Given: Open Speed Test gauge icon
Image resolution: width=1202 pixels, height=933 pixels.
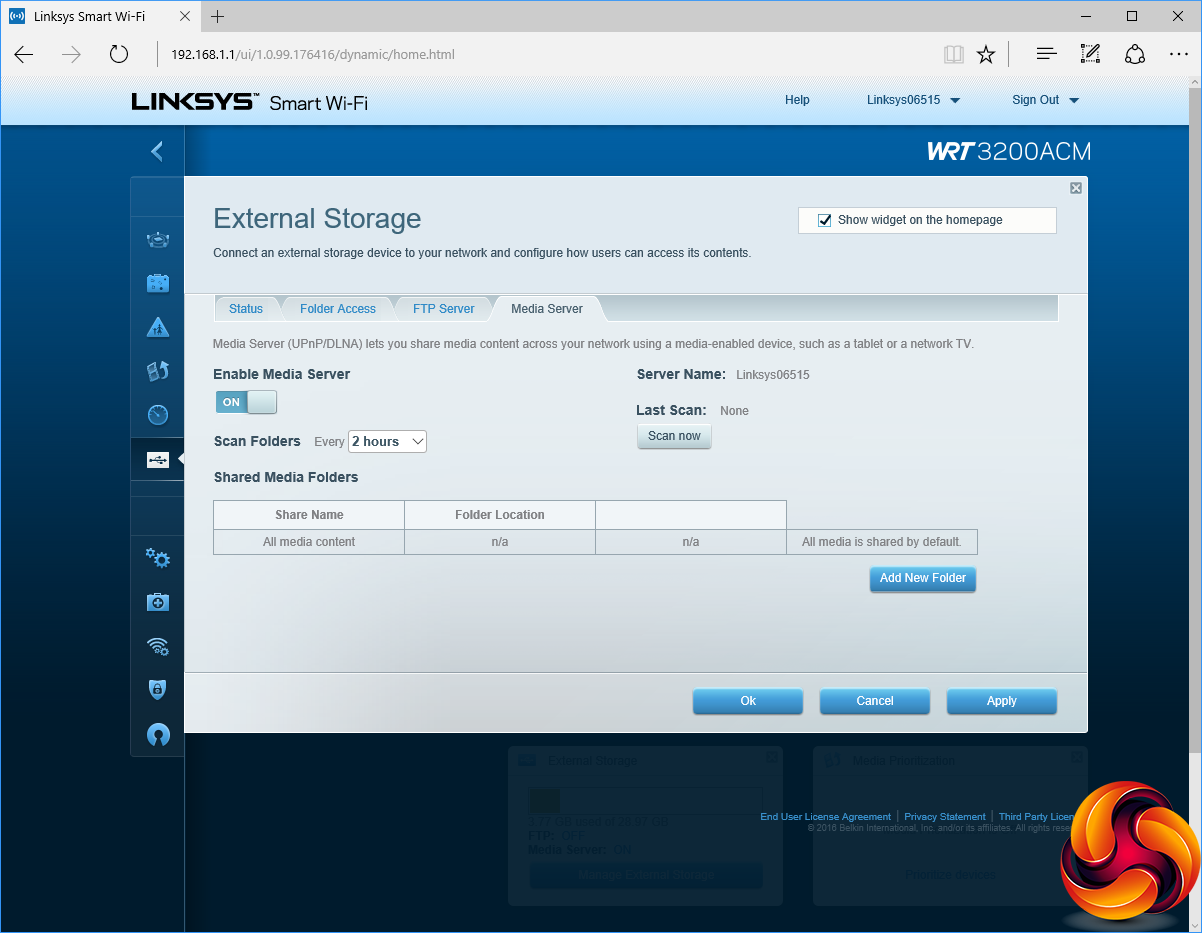Looking at the screenshot, I should click(157, 415).
